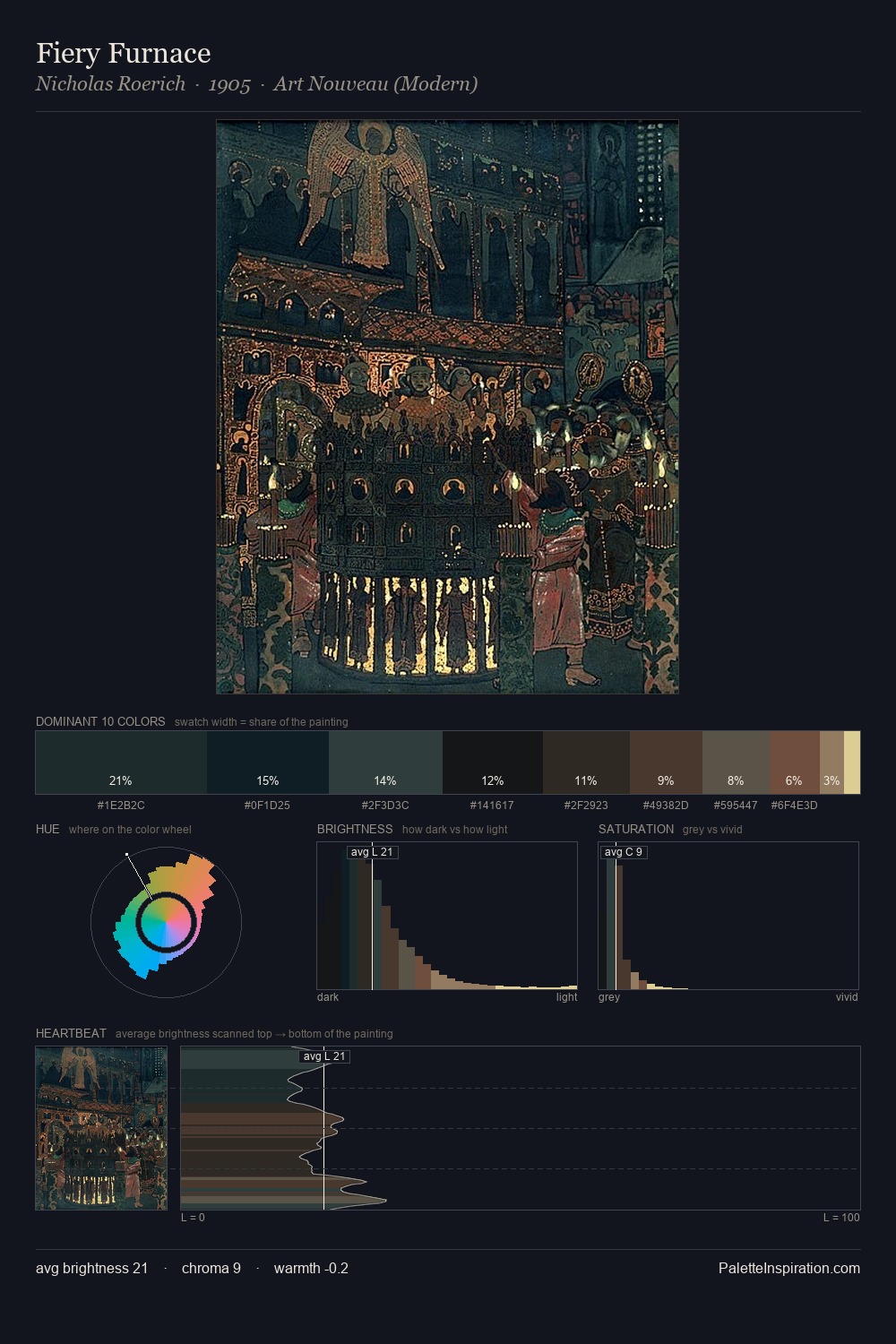Pick the 14% grey-green swatch
The image size is (896, 1344).
pos(385,762)
